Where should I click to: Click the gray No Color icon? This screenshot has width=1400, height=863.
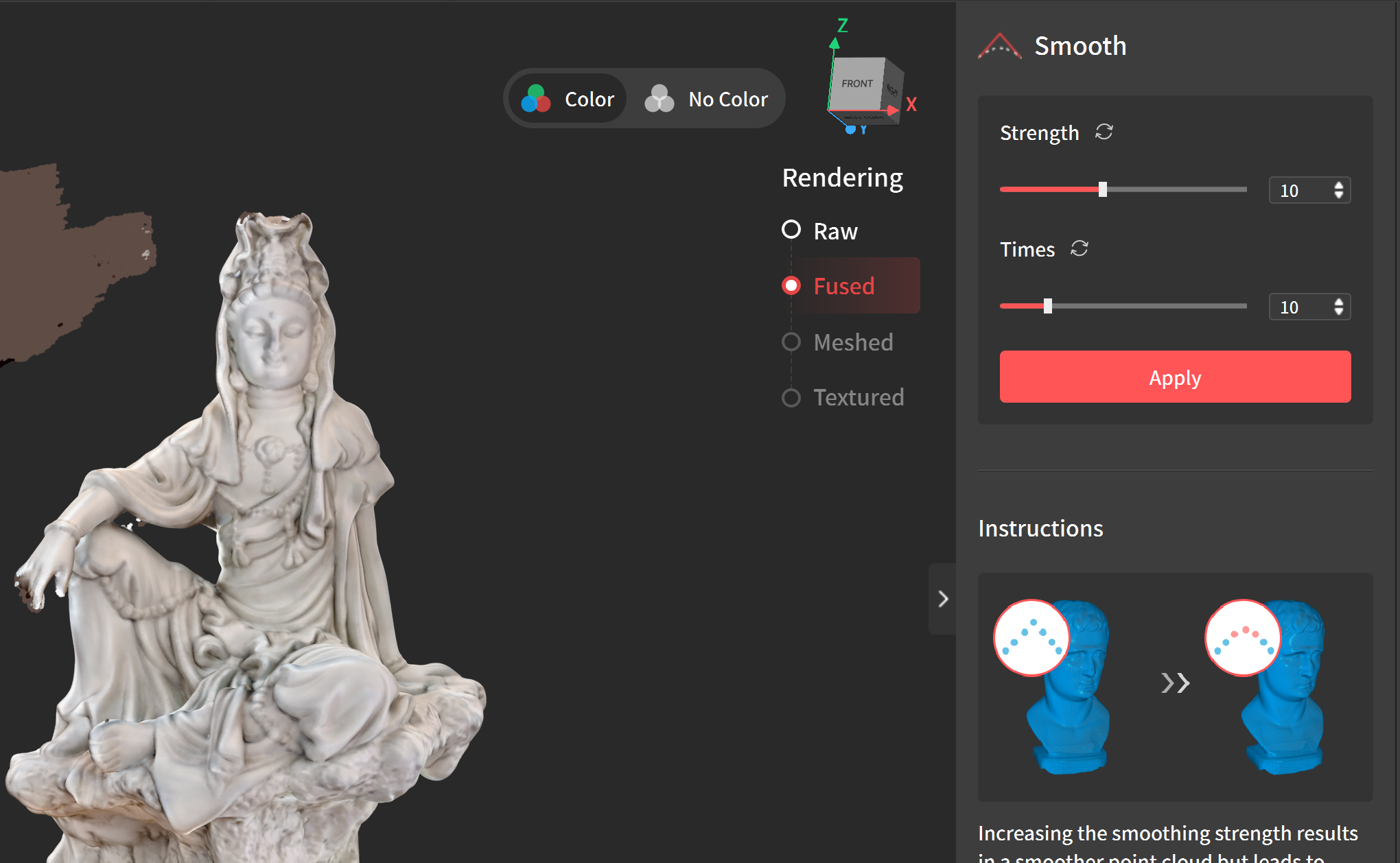click(660, 99)
